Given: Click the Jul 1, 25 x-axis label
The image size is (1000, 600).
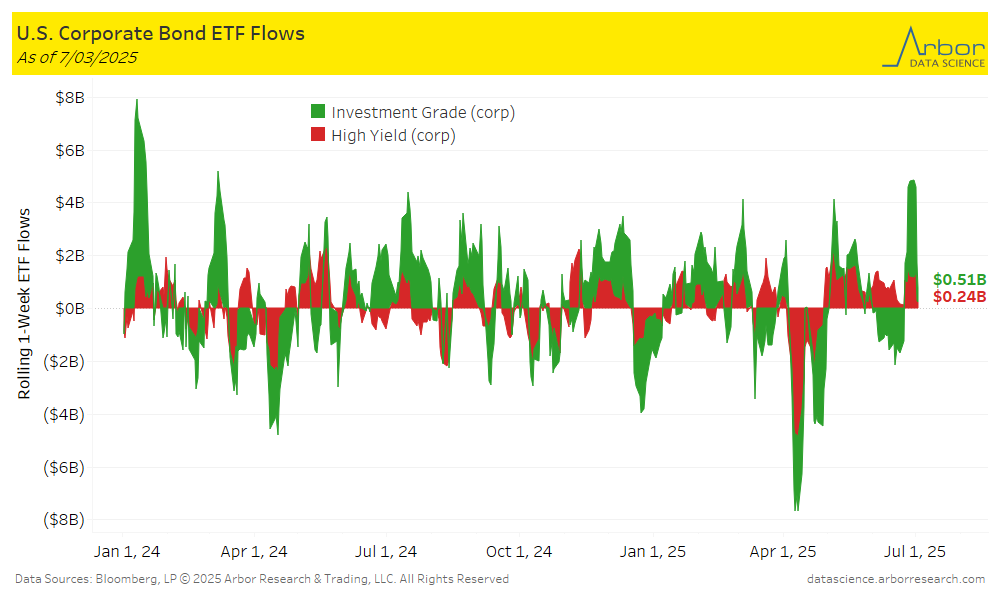Looking at the screenshot, I should pyautogui.click(x=913, y=551).
